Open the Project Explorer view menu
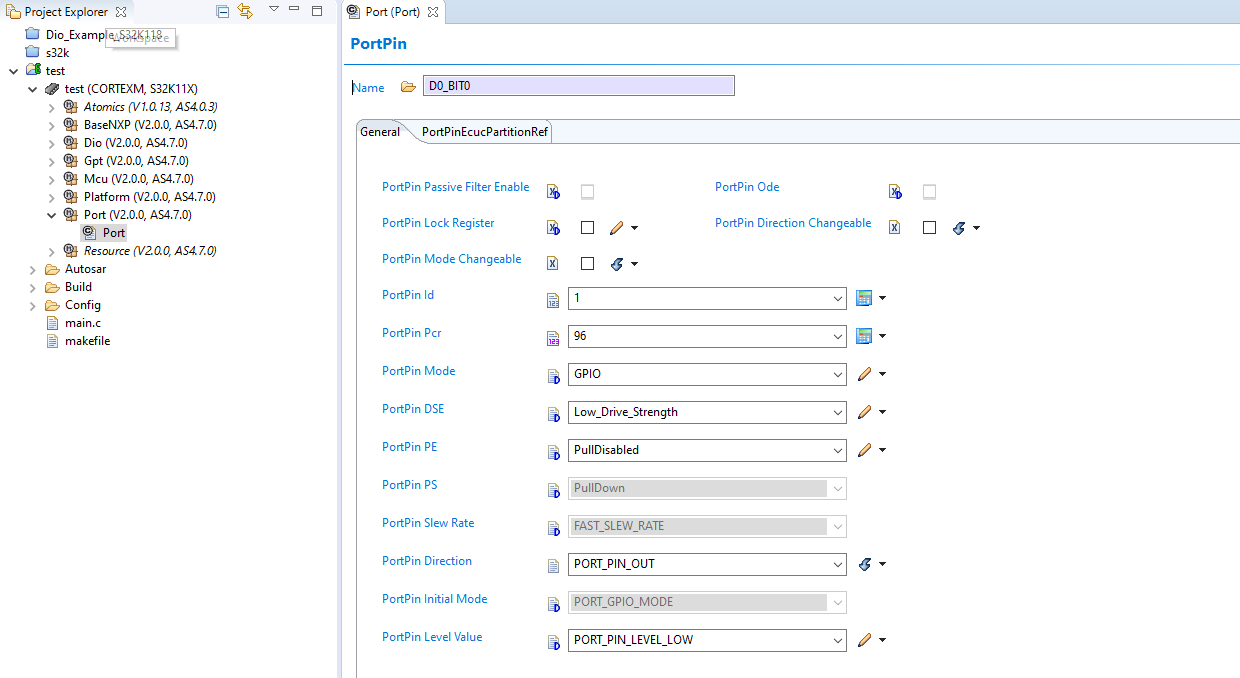 pos(272,11)
